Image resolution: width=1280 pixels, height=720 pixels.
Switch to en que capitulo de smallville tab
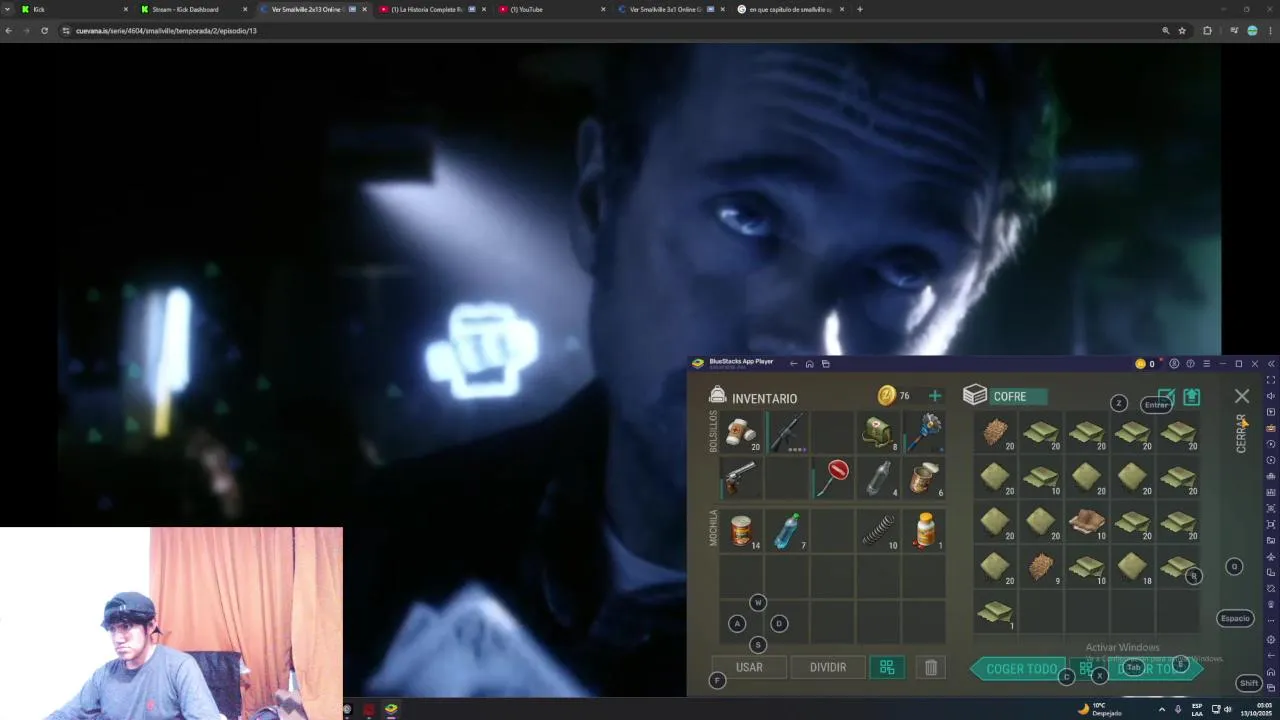(790, 9)
